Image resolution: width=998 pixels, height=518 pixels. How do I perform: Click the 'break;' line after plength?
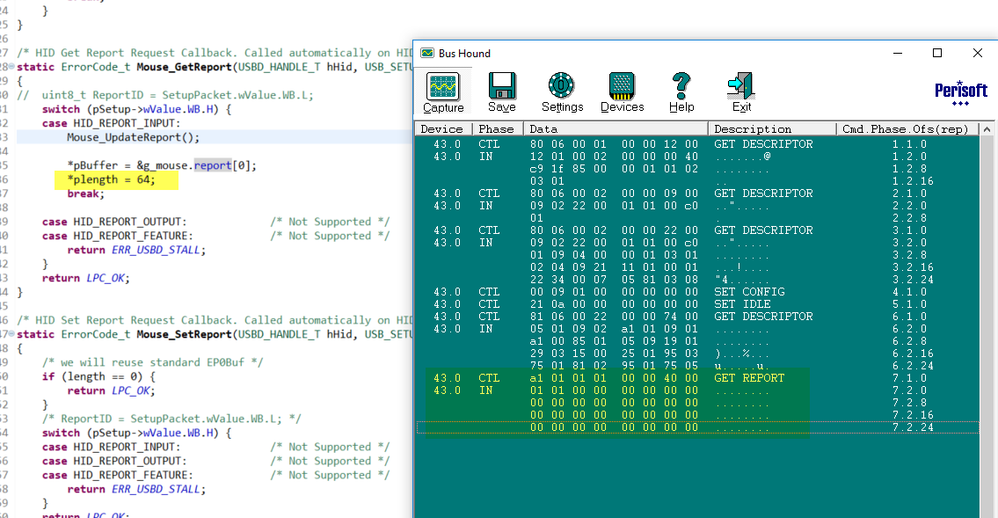click(x=86, y=194)
